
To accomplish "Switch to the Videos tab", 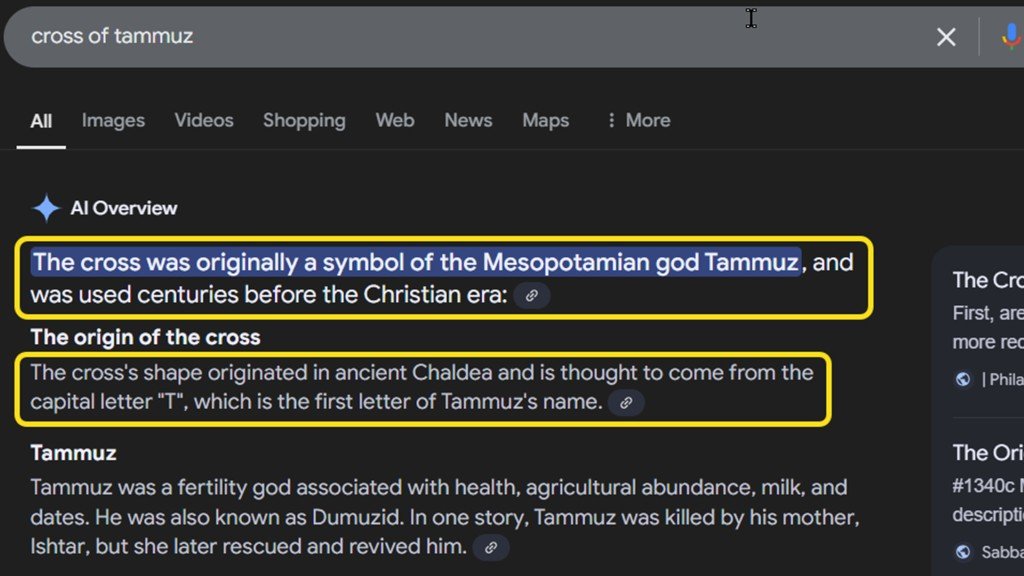I will pyautogui.click(x=203, y=120).
